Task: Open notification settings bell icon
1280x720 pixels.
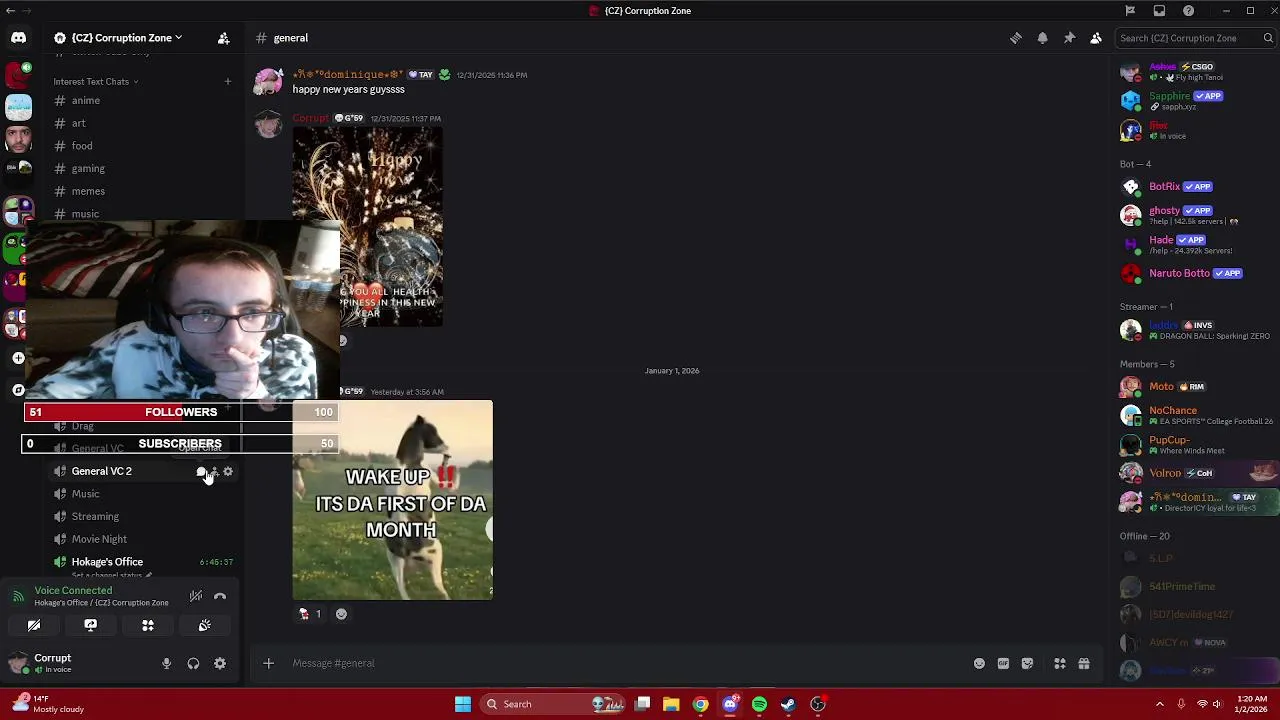Action: [x=1042, y=38]
